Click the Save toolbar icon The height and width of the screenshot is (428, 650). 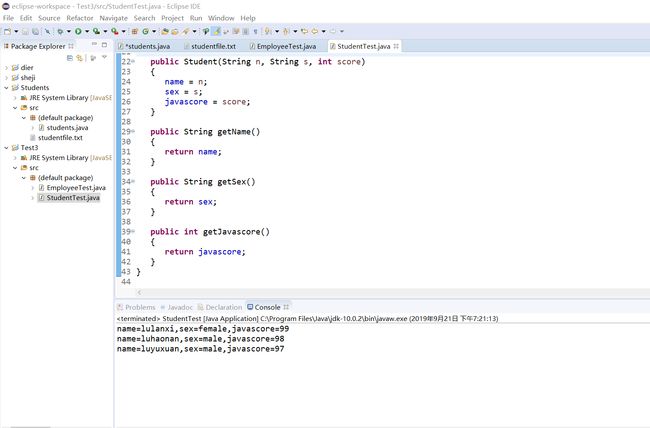pos(25,32)
